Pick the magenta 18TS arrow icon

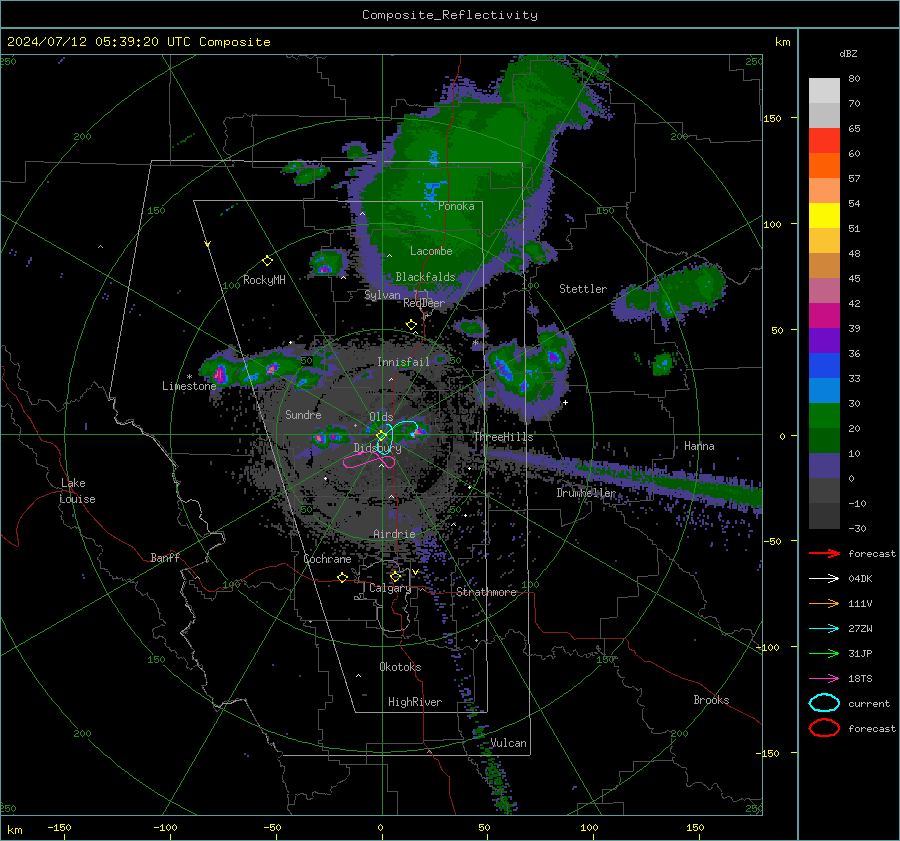824,679
